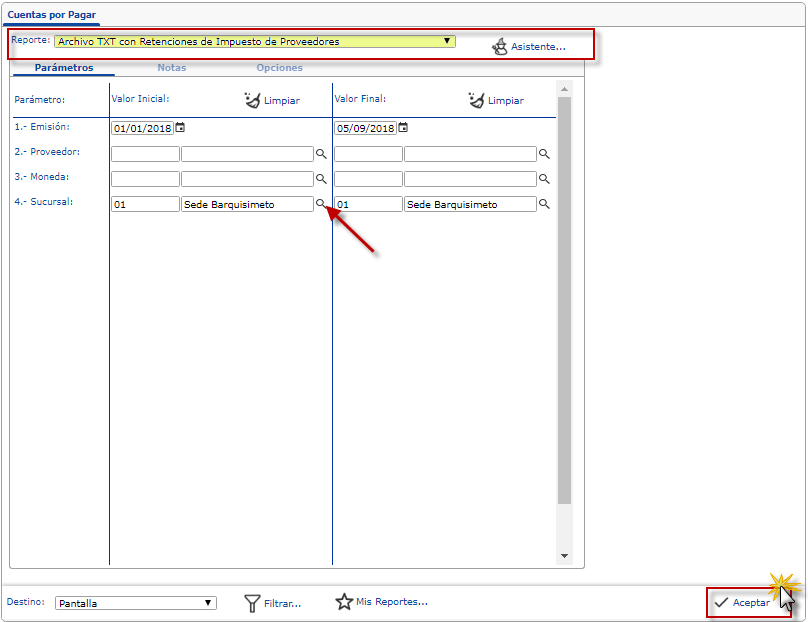Image resolution: width=808 pixels, height=622 pixels.
Task: Open calendar picker for initial Emisión date
Action: pyautogui.click(x=181, y=128)
